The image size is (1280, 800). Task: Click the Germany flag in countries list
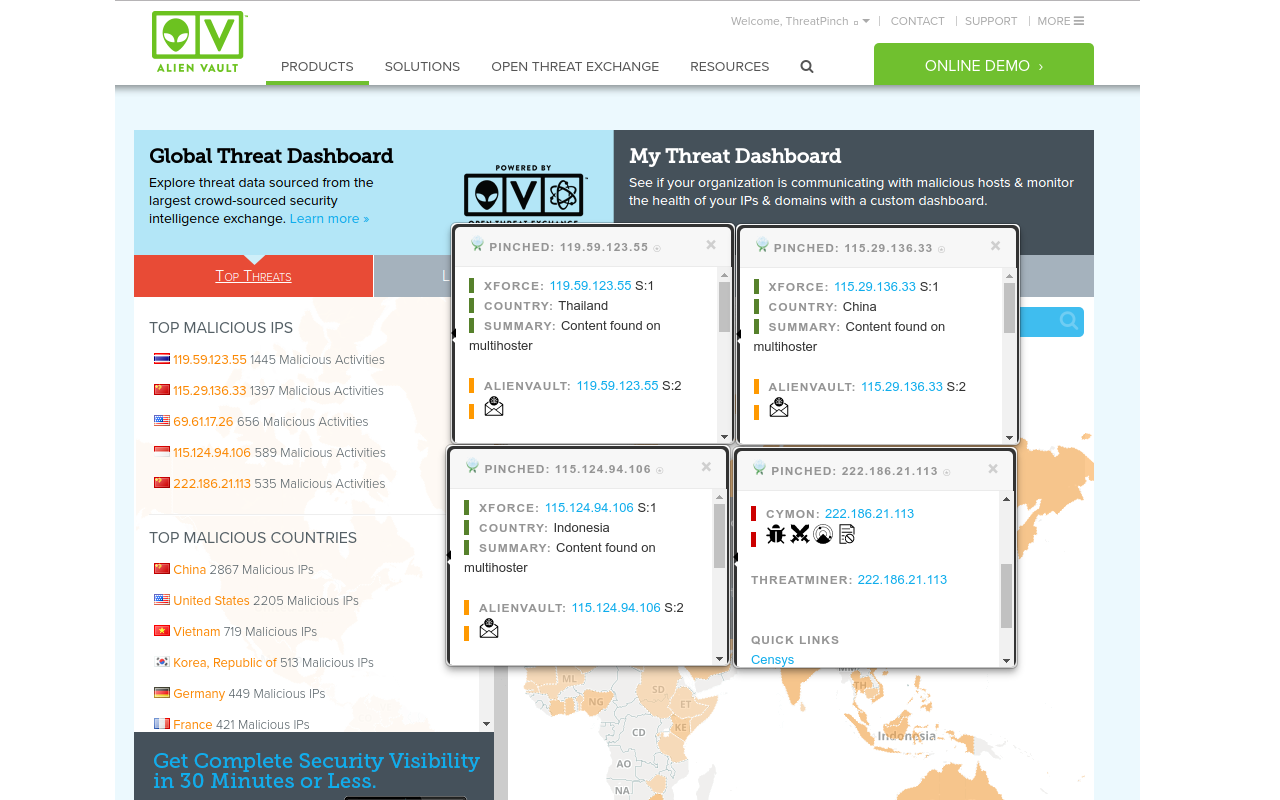162,693
